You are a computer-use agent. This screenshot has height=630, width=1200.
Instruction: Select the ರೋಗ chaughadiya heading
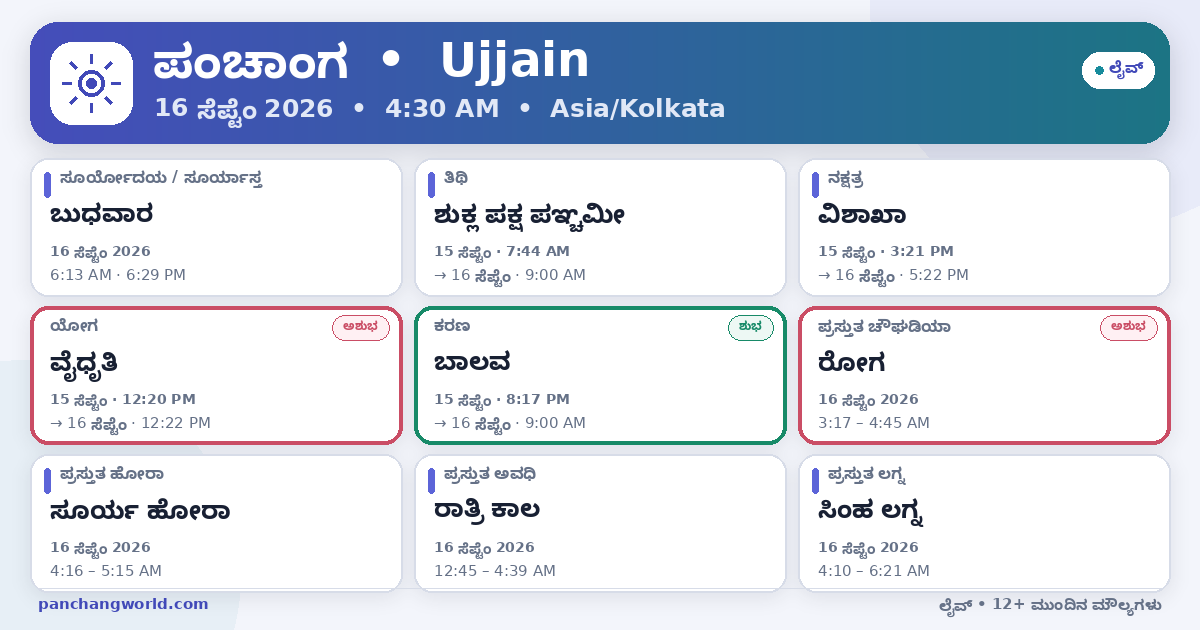tap(852, 362)
